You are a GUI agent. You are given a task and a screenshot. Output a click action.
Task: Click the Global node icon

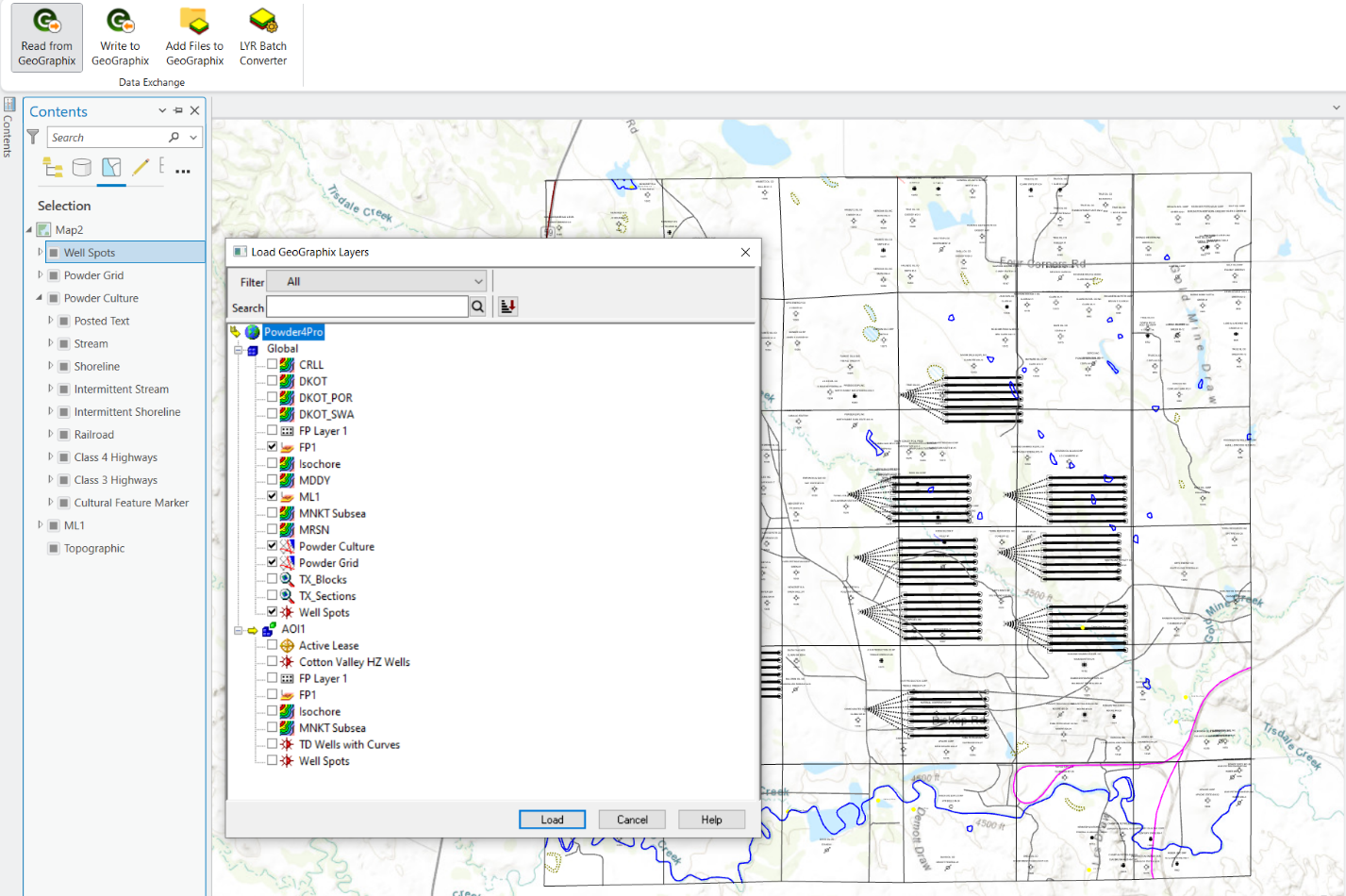[253, 349]
